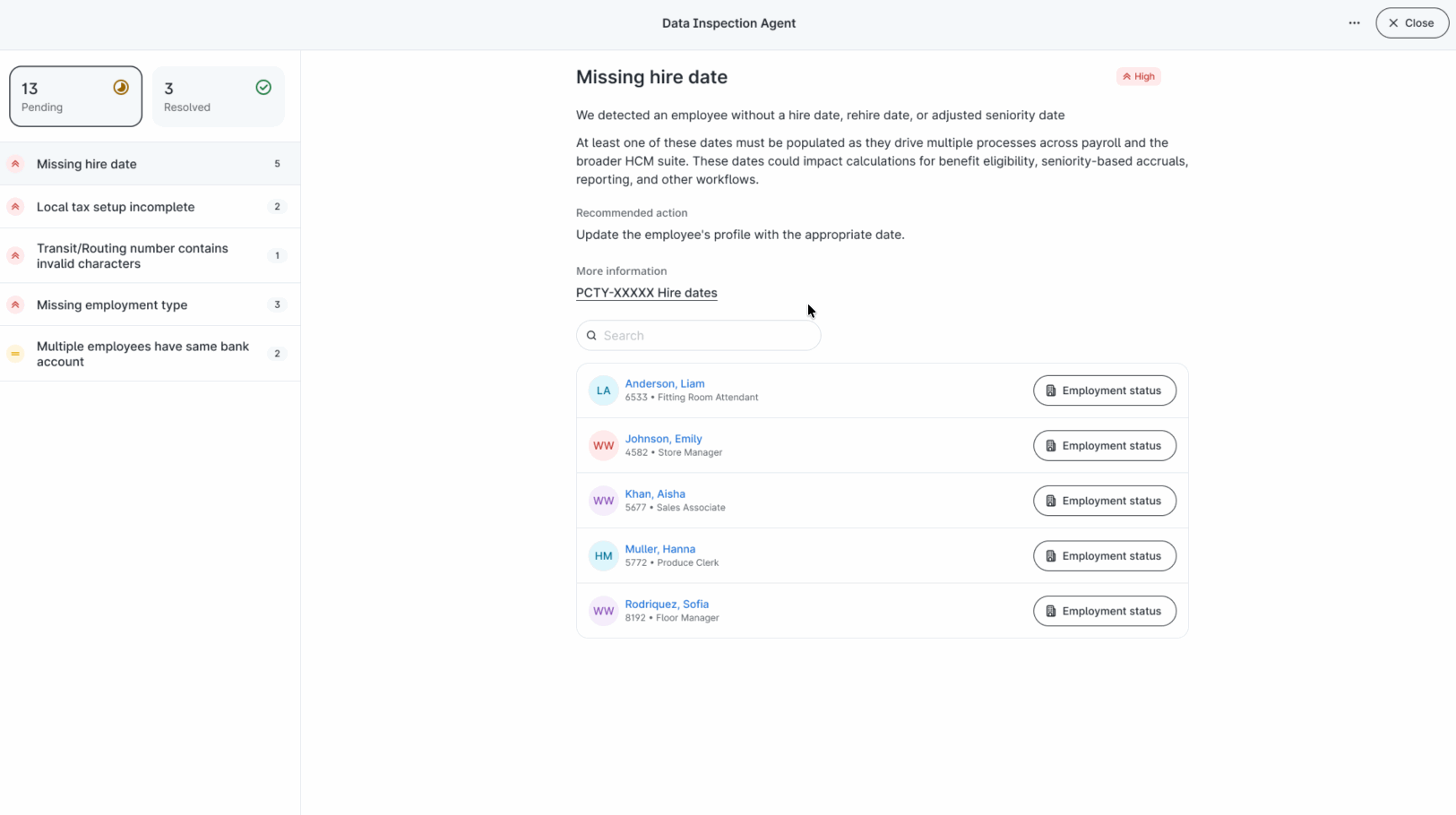The height and width of the screenshot is (815, 1456).
Task: Click Liam Anderson's LA avatar
Action: 603,390
